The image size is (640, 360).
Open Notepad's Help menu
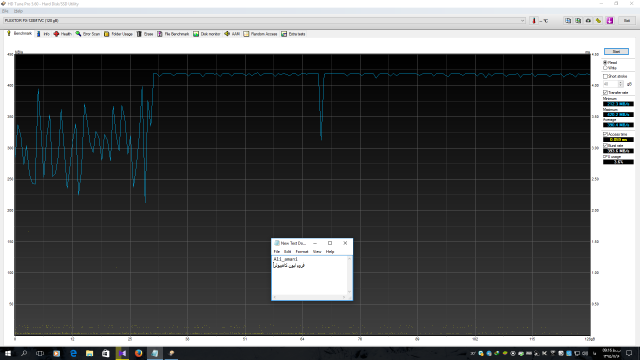point(330,252)
